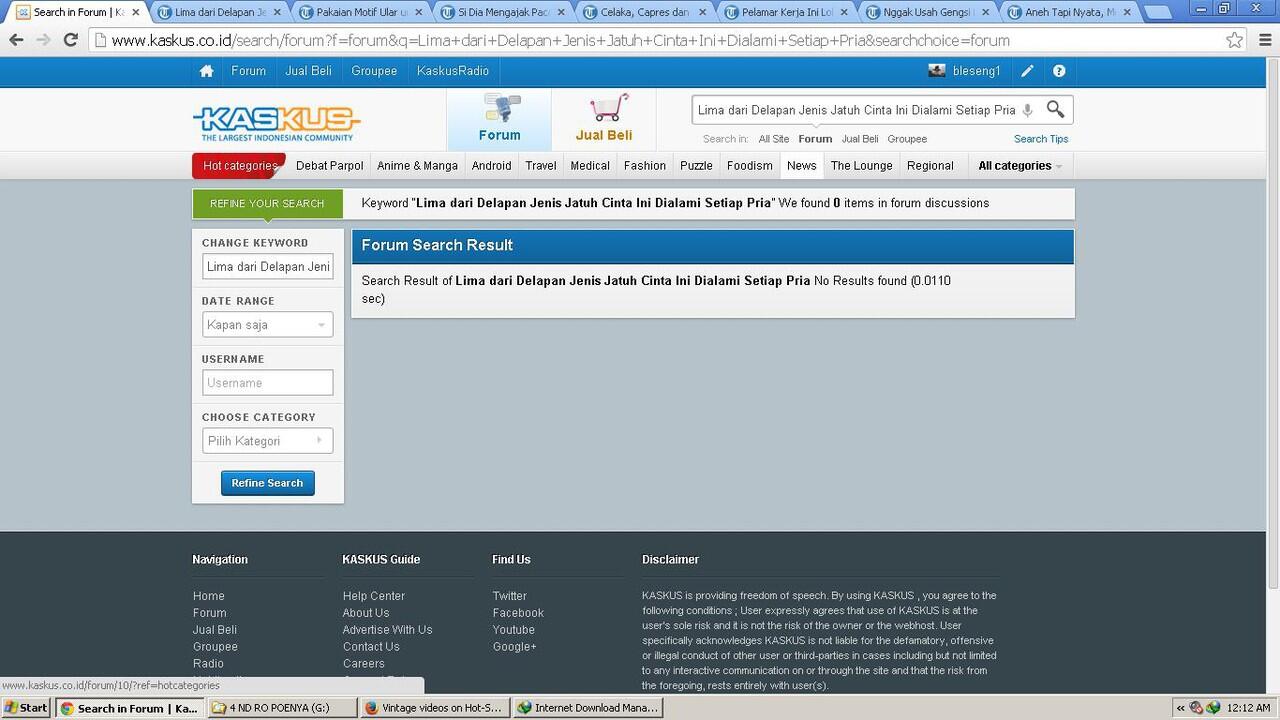Activate voice search microphone icon

[x=1027, y=110]
